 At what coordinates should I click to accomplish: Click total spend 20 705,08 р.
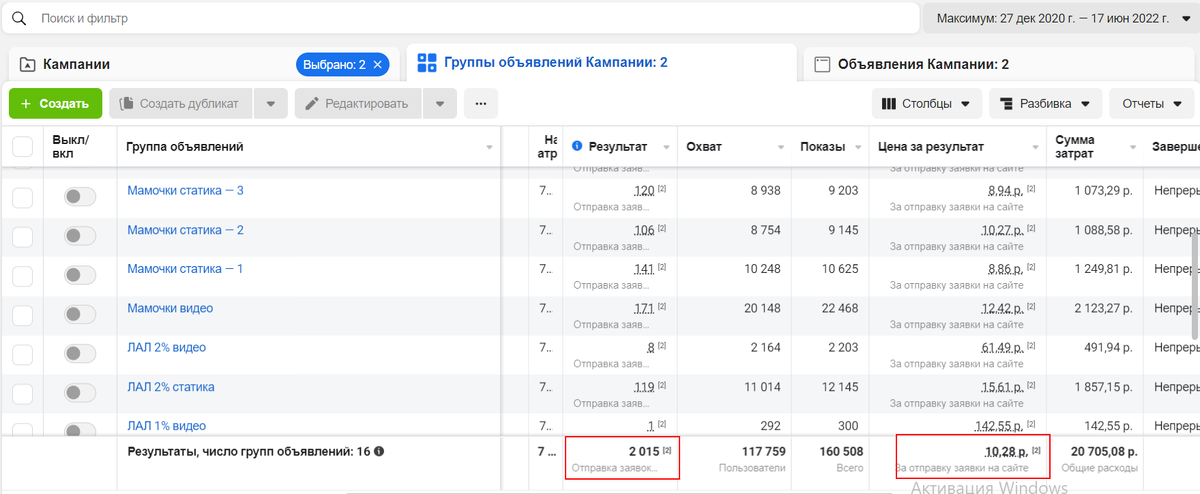1104,451
